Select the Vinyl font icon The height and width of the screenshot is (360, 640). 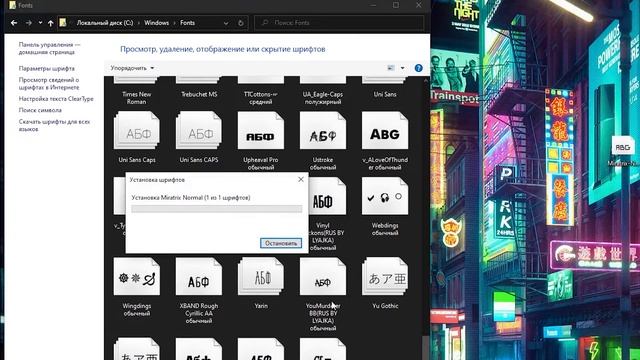point(326,196)
